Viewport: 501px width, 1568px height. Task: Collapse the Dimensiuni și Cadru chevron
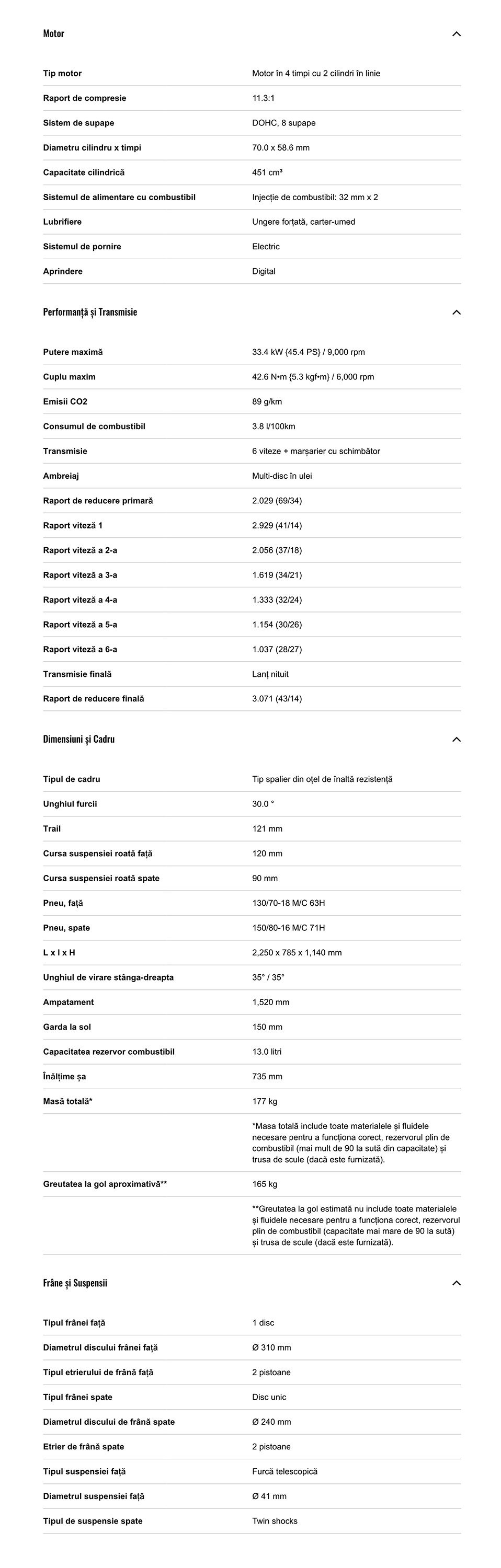point(456,740)
